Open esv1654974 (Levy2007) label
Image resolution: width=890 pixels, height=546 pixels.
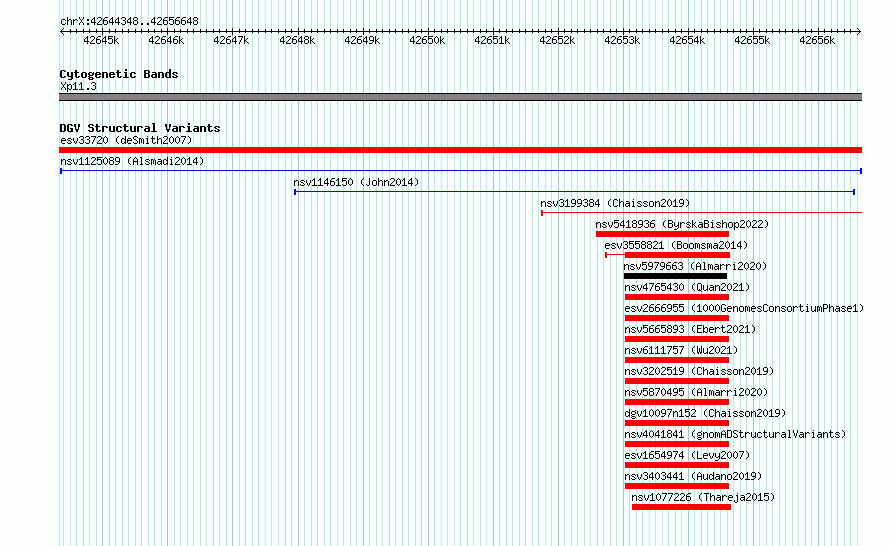(x=687, y=455)
